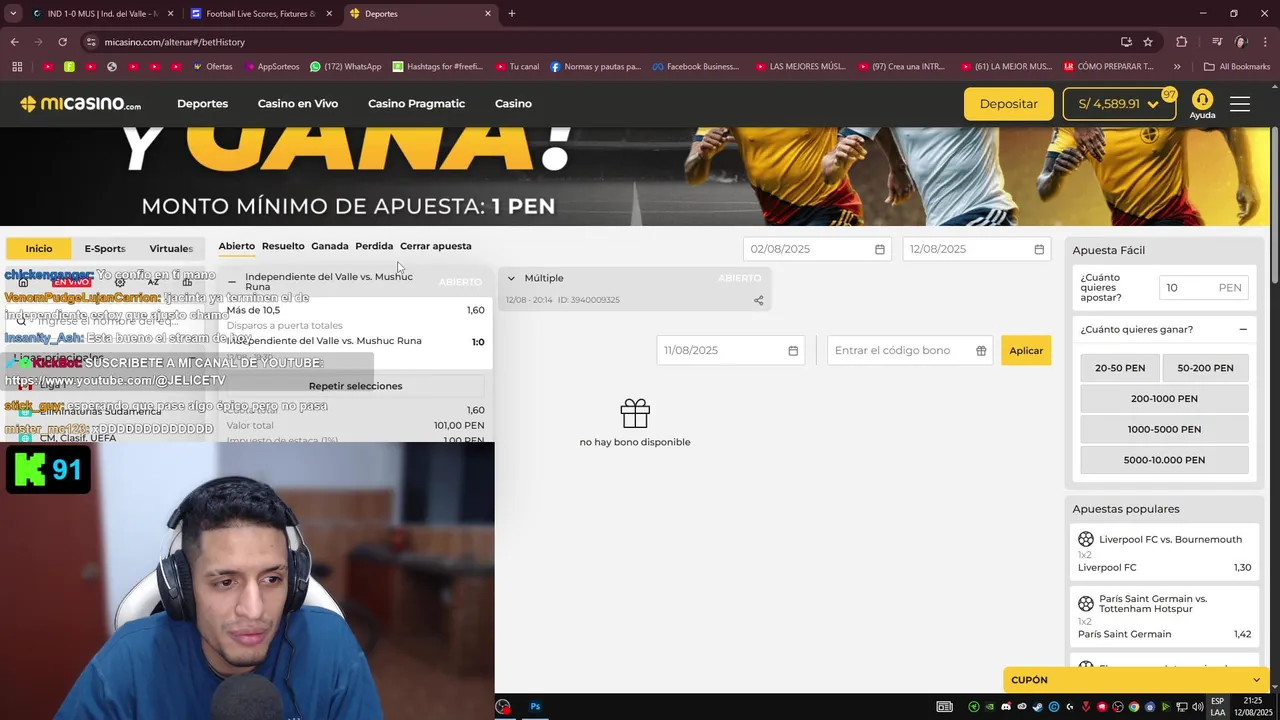Click the page vertical scrollbar

(1275, 205)
